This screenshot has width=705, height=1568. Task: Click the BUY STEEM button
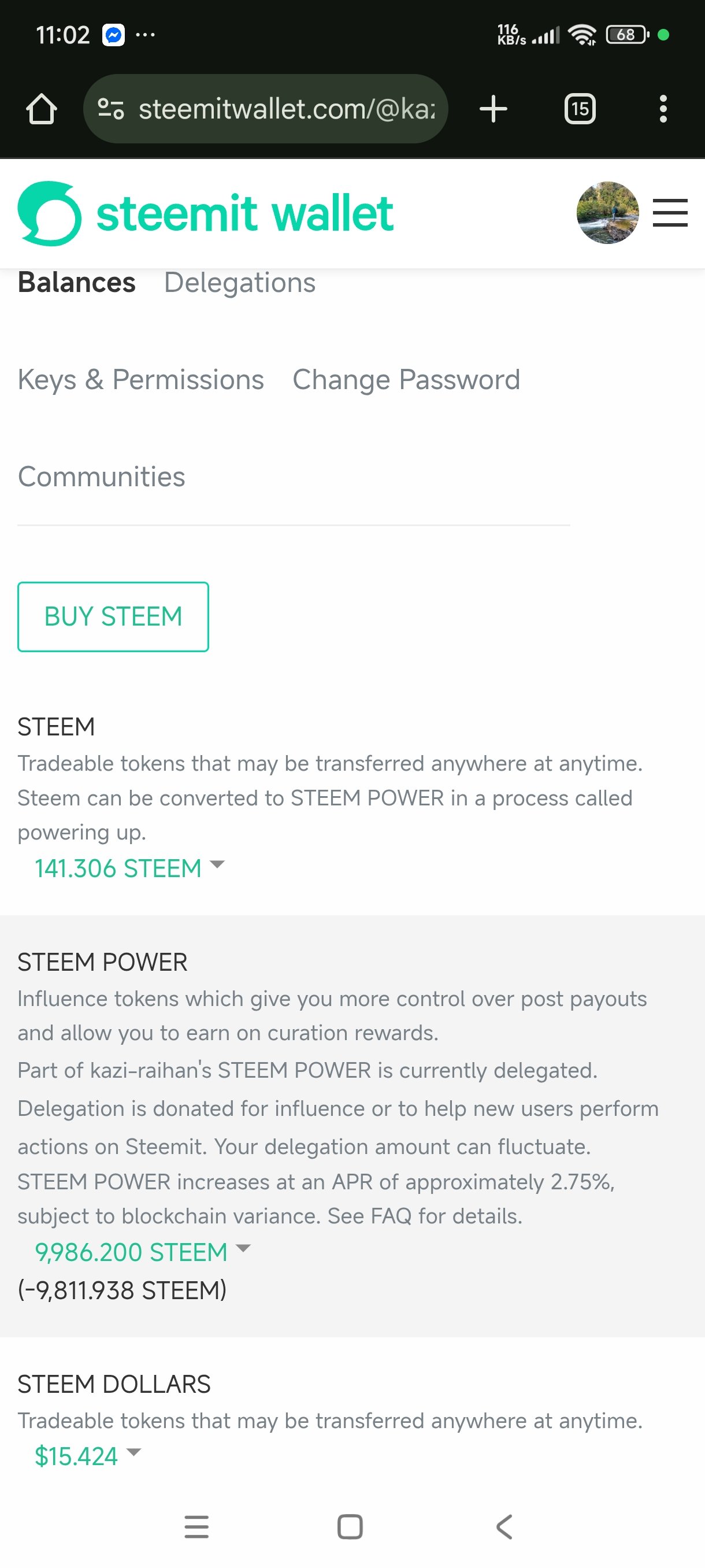[113, 616]
